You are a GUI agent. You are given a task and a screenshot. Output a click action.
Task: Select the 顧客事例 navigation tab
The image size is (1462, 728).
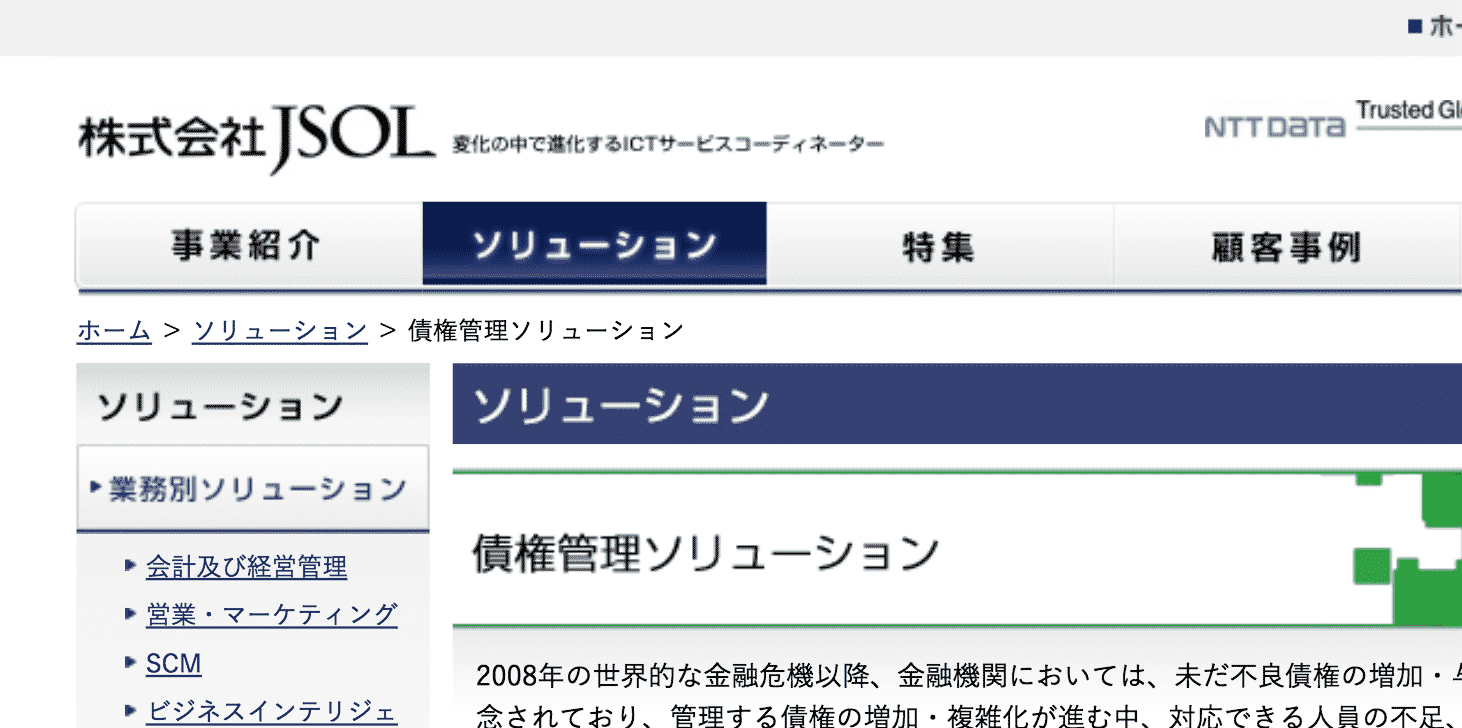[x=1285, y=244]
